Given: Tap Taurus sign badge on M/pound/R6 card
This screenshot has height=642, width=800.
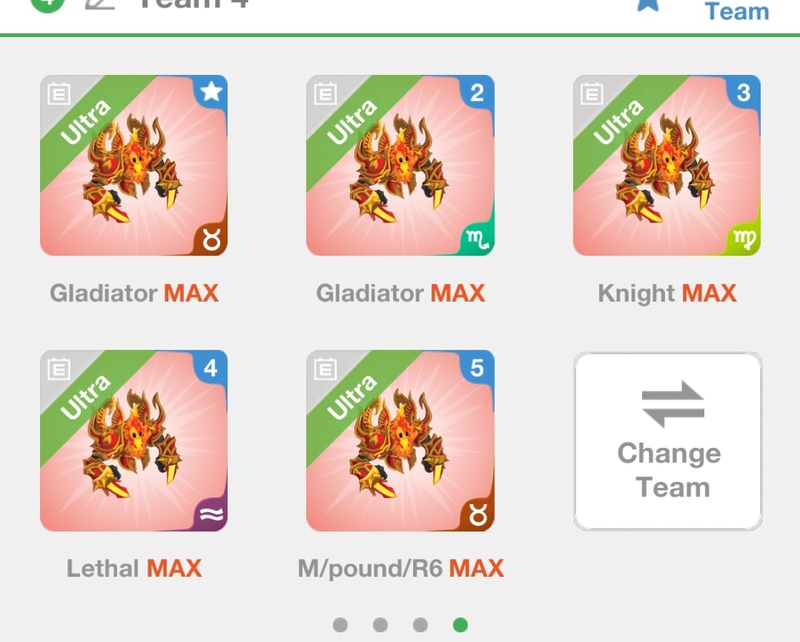Looking at the screenshot, I should click(x=478, y=515).
